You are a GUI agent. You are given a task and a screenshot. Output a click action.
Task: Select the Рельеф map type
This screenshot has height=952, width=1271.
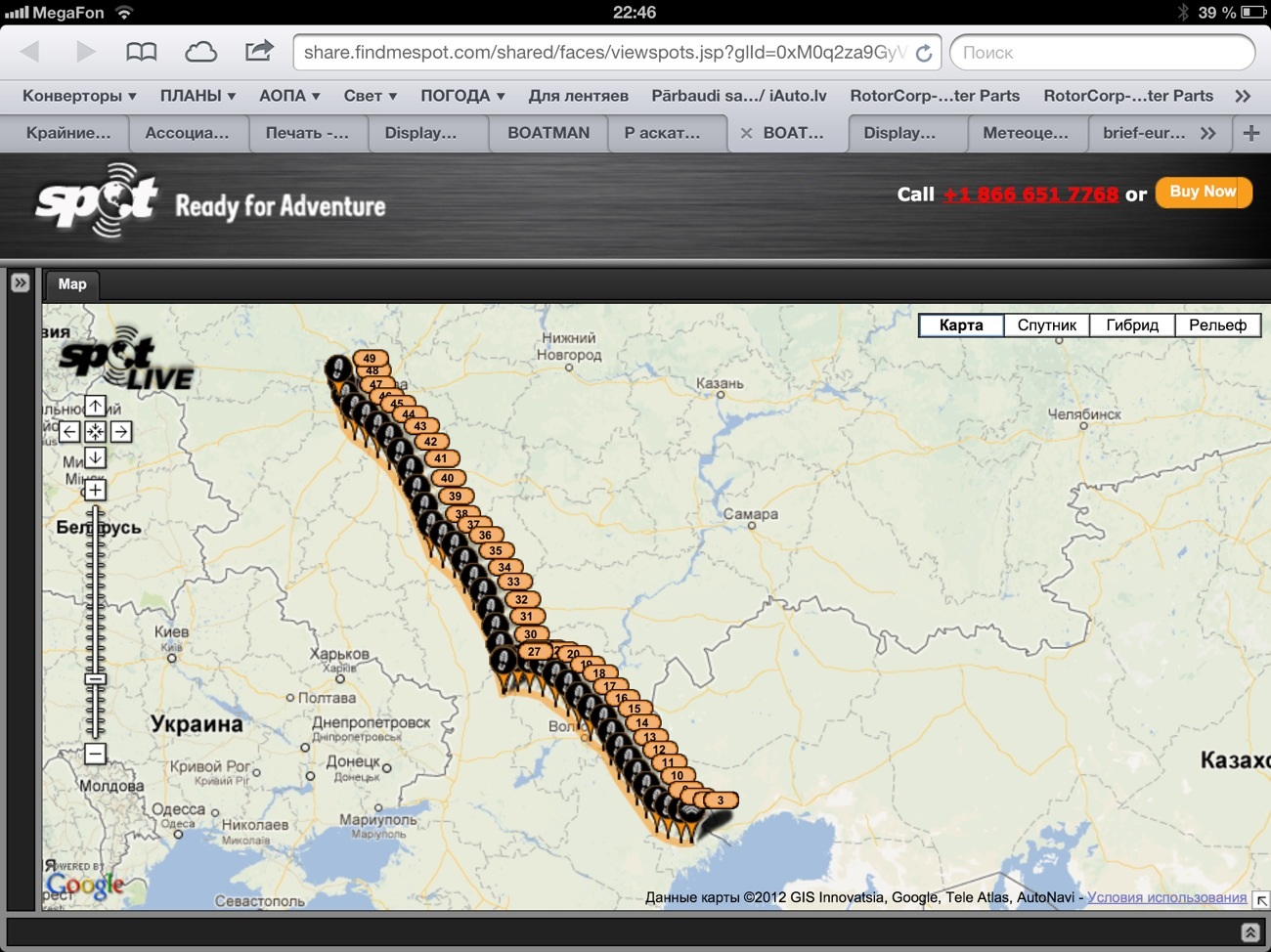1217,325
